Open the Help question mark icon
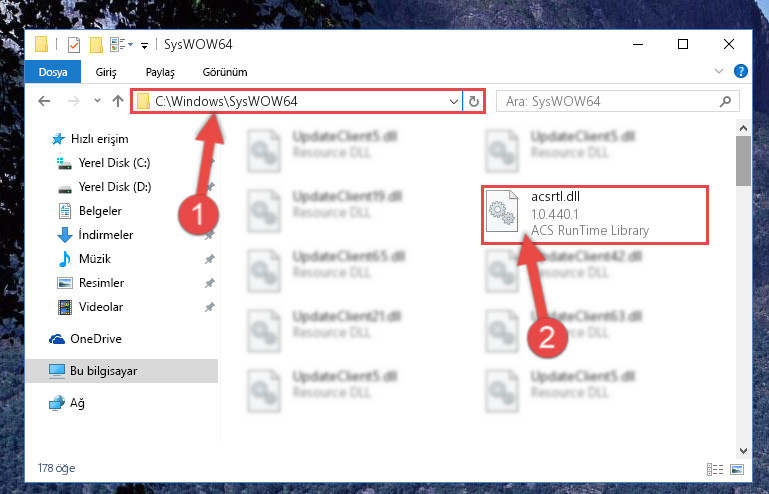Viewport: 769px width, 494px height. click(741, 72)
